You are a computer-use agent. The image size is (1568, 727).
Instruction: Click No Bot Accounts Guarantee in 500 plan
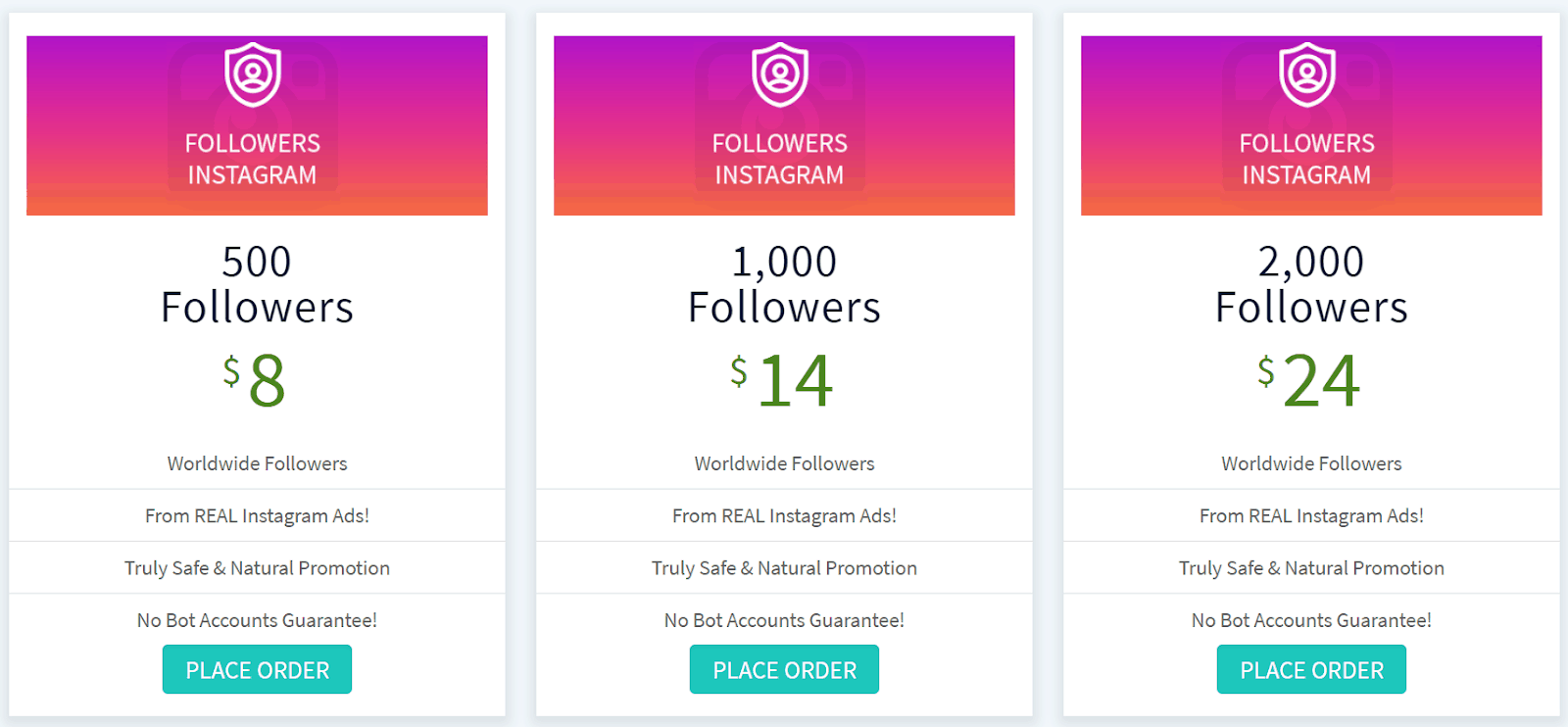click(x=257, y=620)
